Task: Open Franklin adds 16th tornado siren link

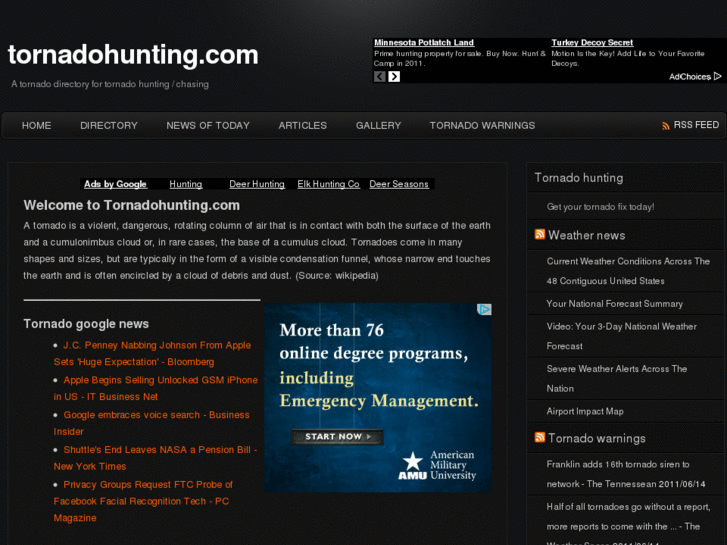Action: (626, 474)
